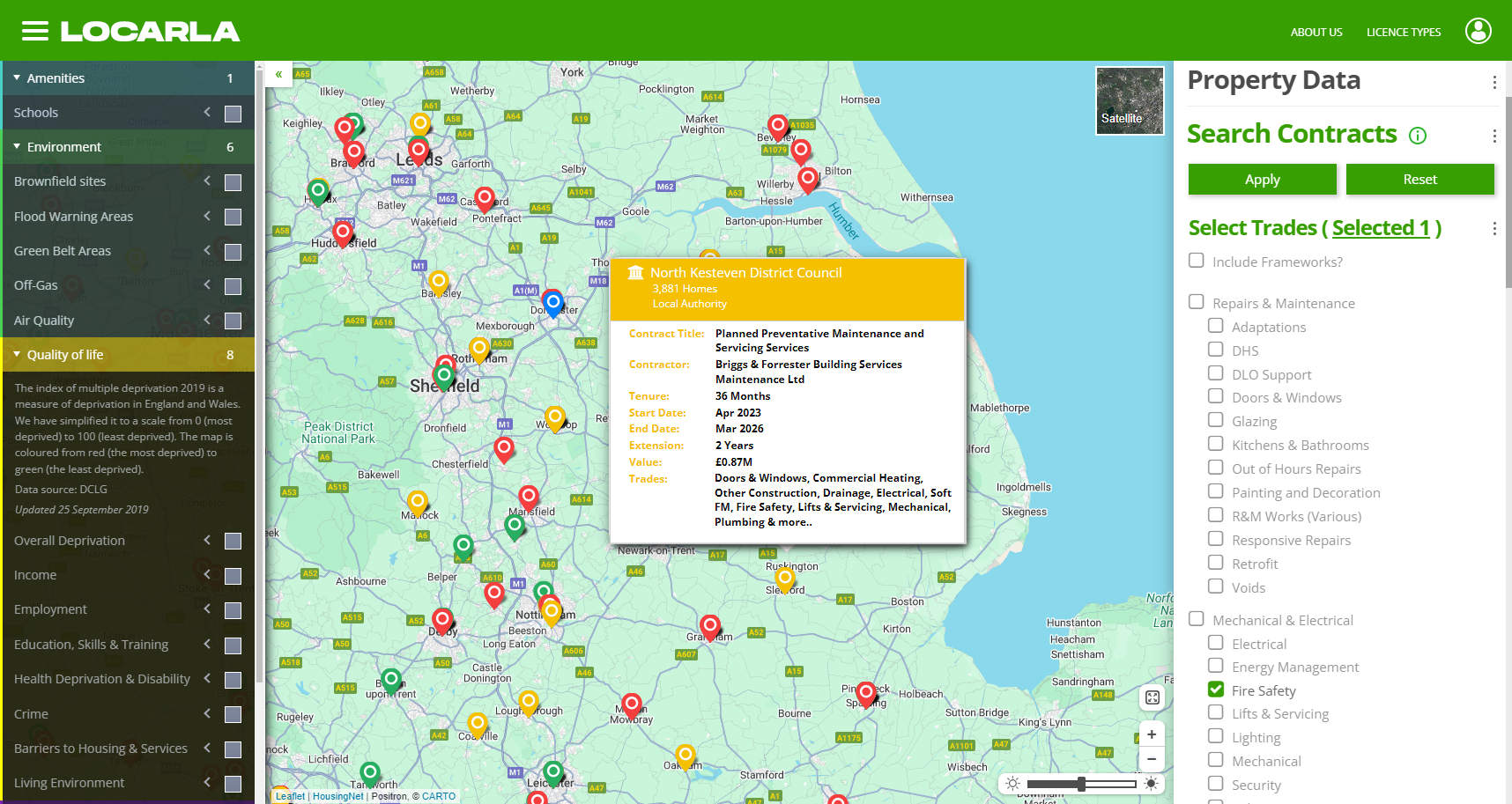This screenshot has height=804, width=1512.
Task: Open the HousingNet attribution link
Action: (337, 796)
